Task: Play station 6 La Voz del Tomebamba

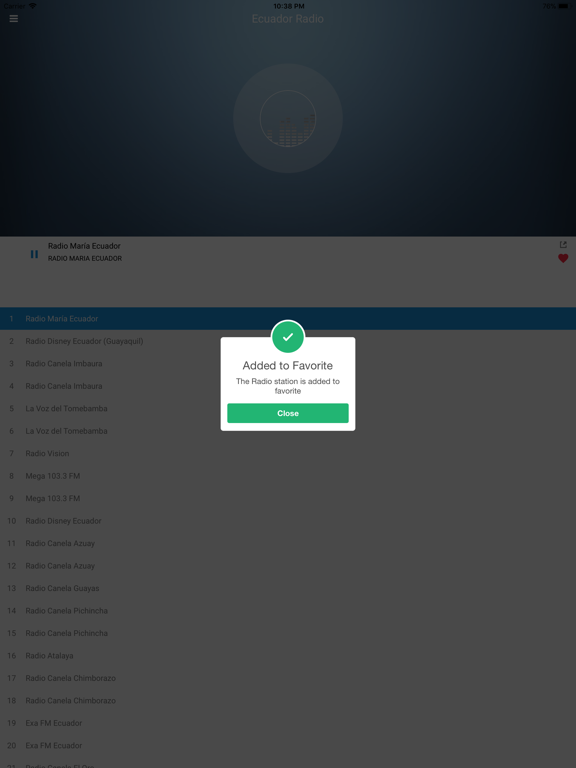Action: coord(288,431)
